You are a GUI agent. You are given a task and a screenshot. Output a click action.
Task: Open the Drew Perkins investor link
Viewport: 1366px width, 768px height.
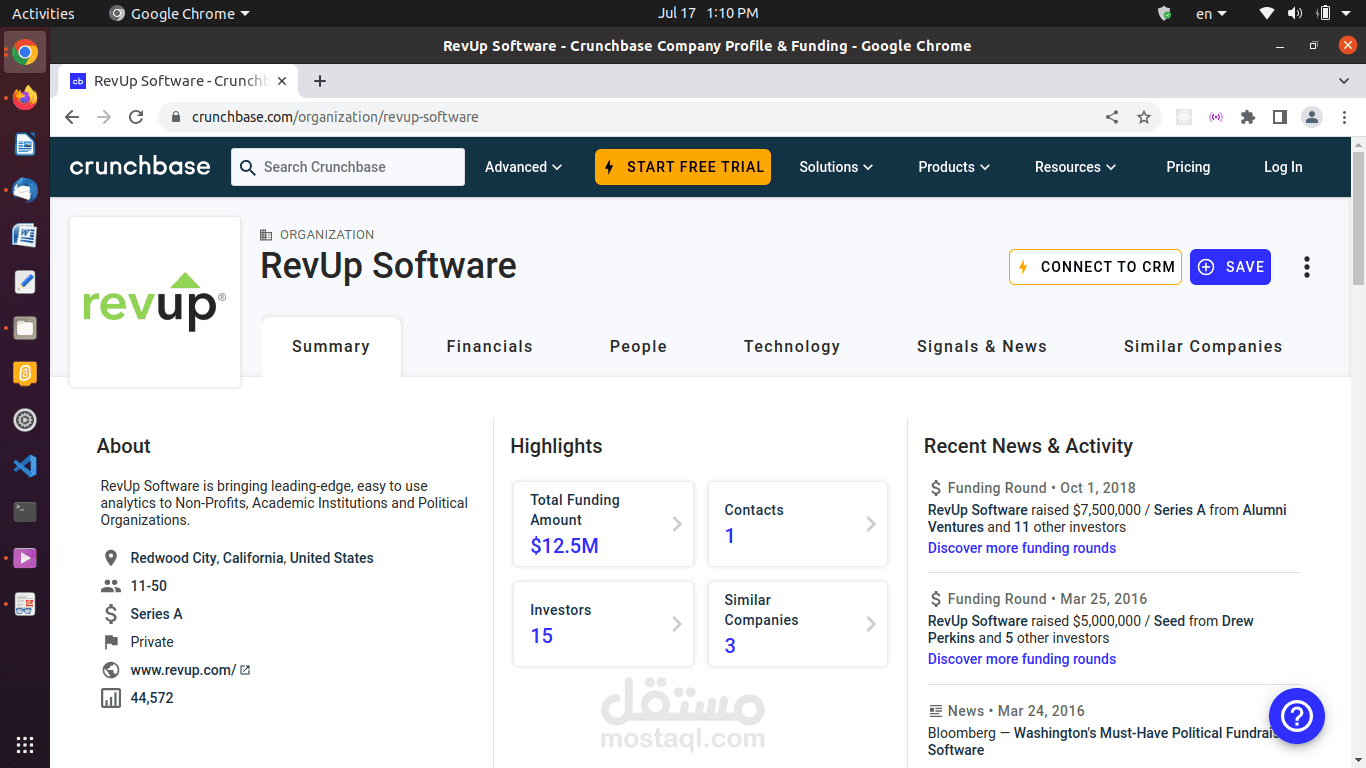(x=1091, y=629)
